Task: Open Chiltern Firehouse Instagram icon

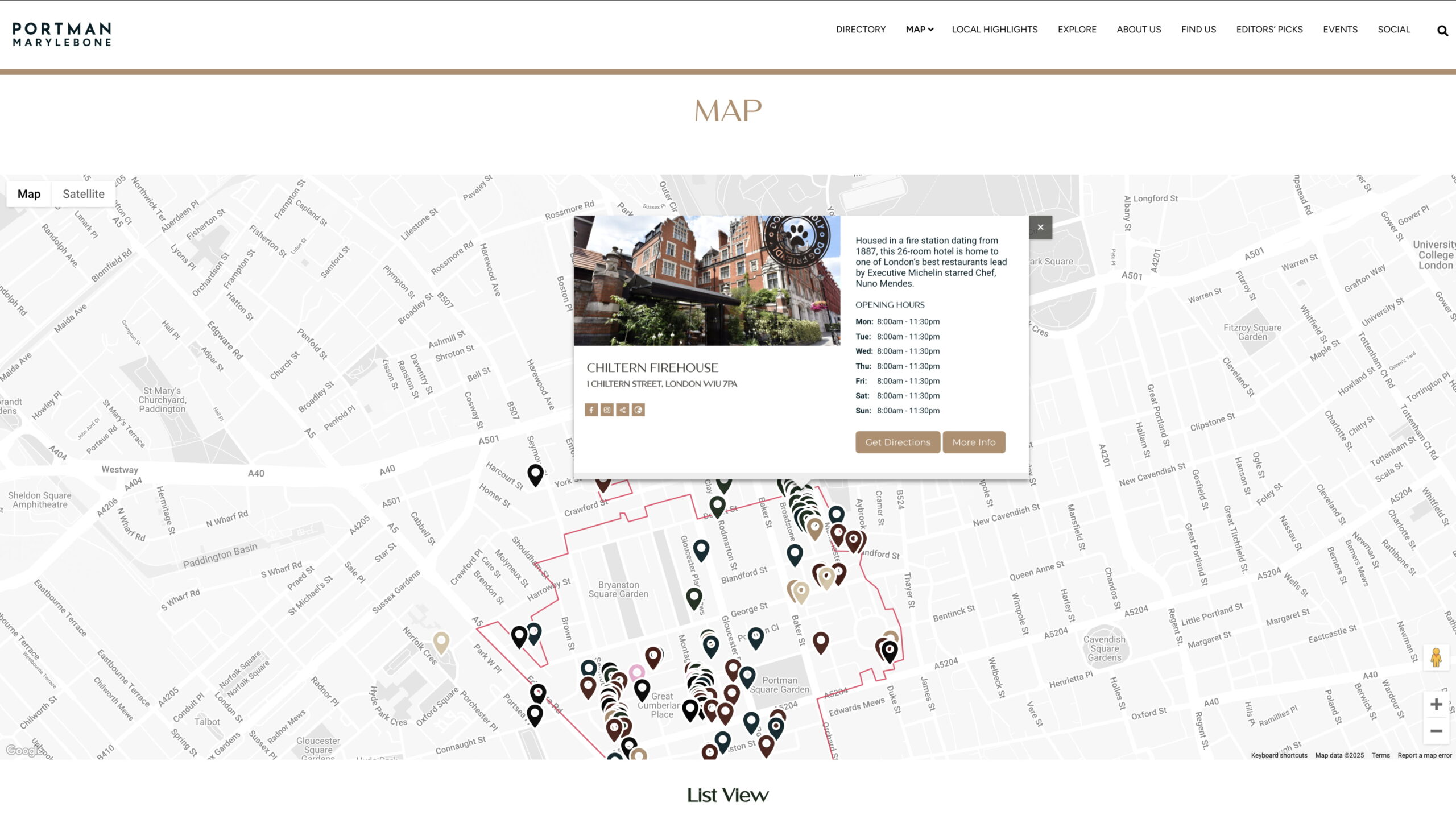Action: 607,409
